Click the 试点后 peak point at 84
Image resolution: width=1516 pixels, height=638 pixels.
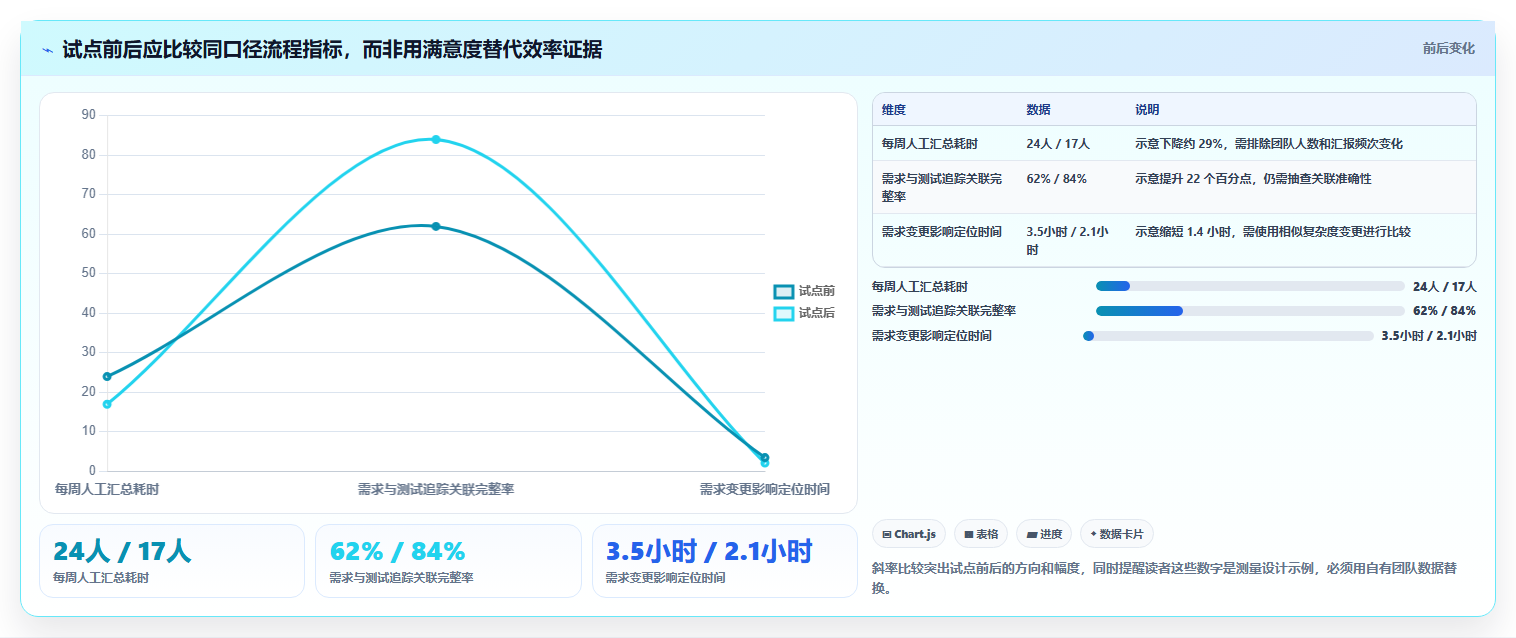pyautogui.click(x=436, y=139)
